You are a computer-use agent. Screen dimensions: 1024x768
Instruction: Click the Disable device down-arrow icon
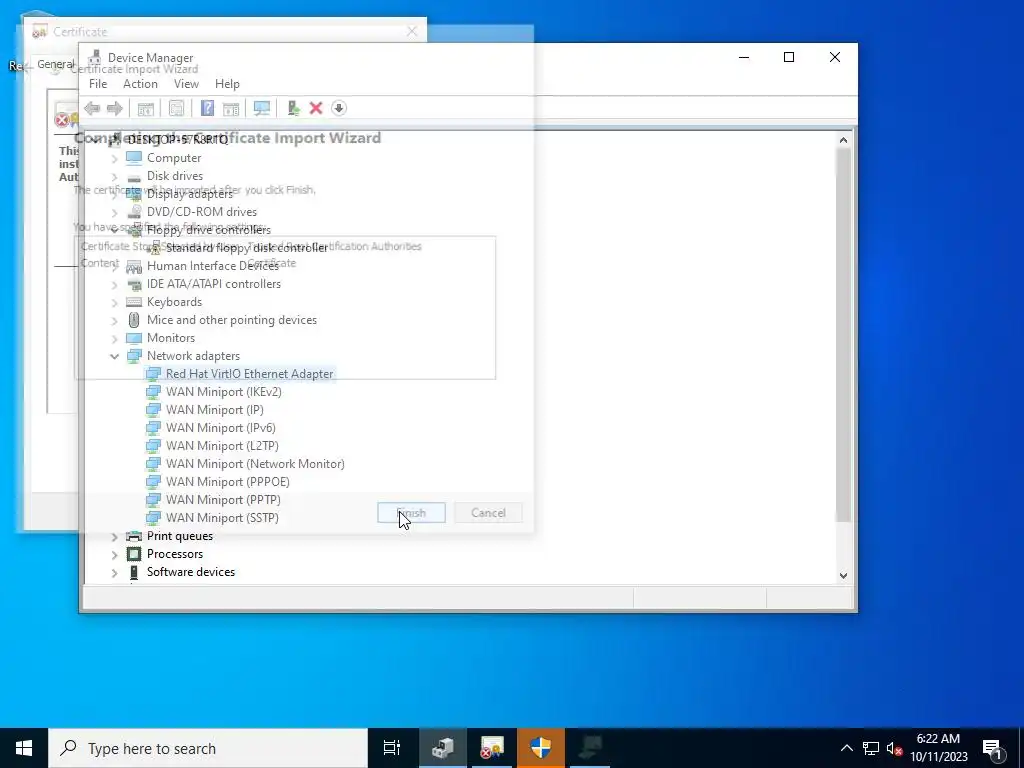tap(339, 108)
